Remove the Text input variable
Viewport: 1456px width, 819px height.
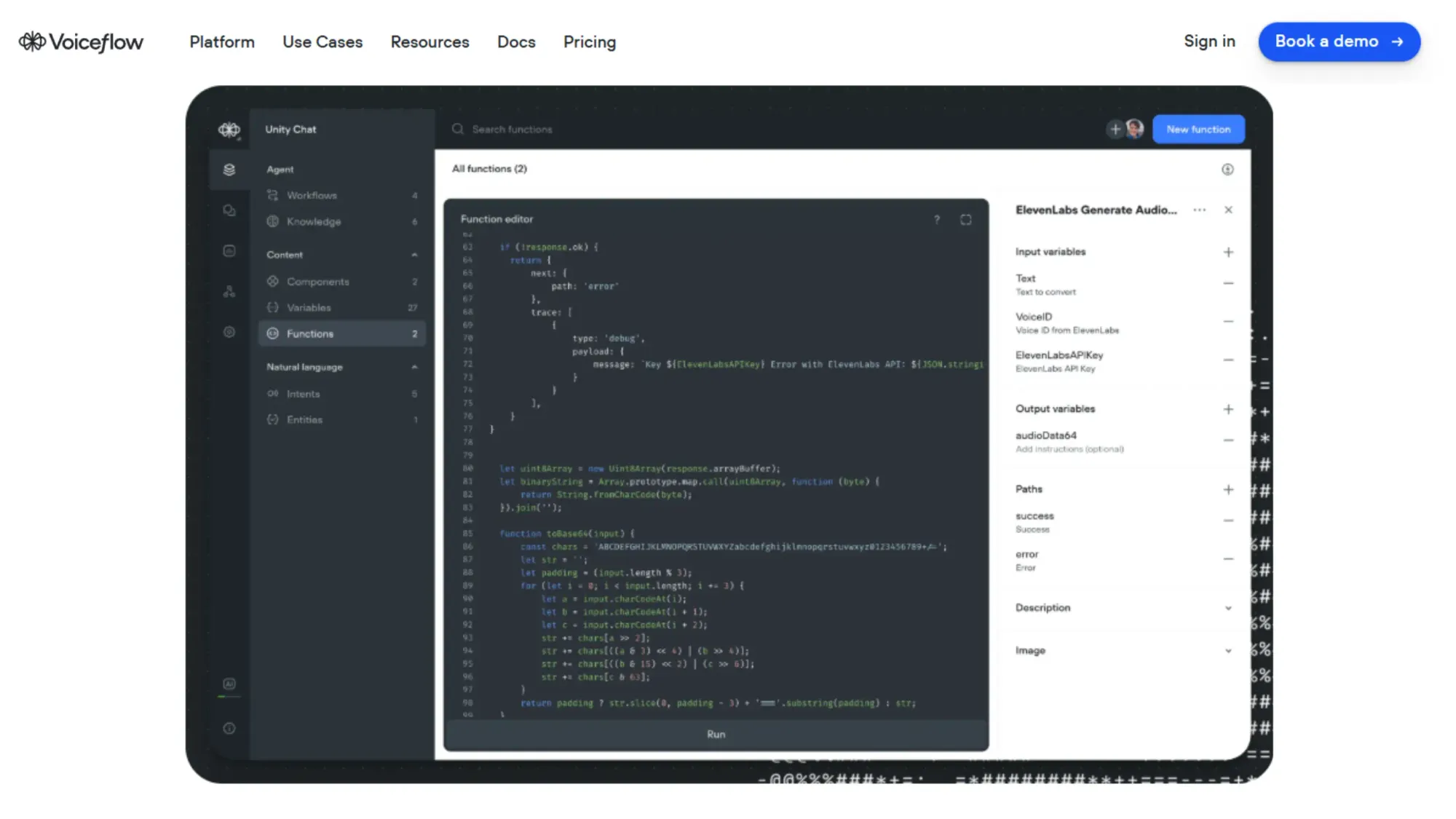point(1229,283)
